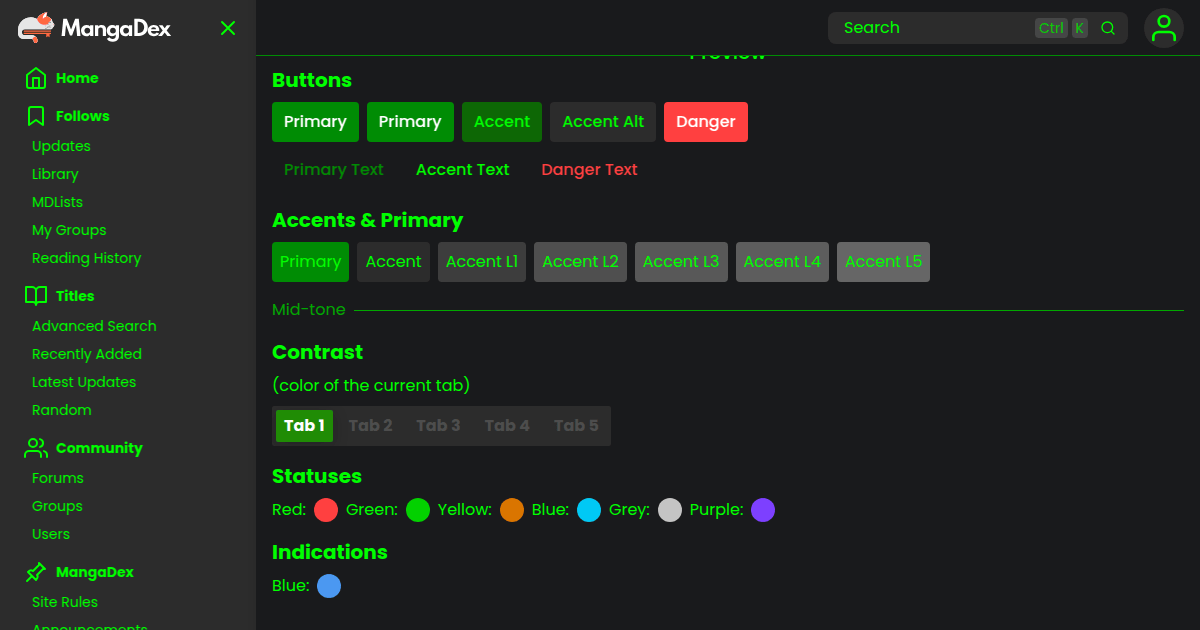Click the Accent L4 chip
Screen dimensions: 1200x630
[782, 262]
